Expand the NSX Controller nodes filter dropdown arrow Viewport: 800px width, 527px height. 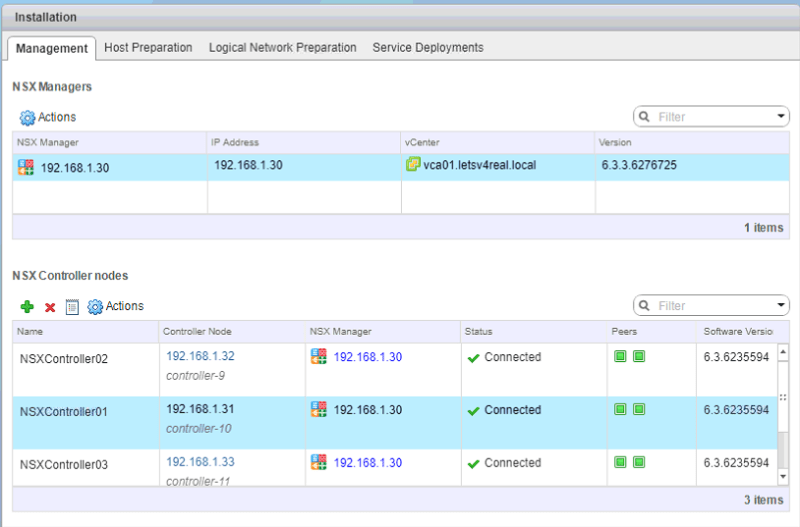781,306
